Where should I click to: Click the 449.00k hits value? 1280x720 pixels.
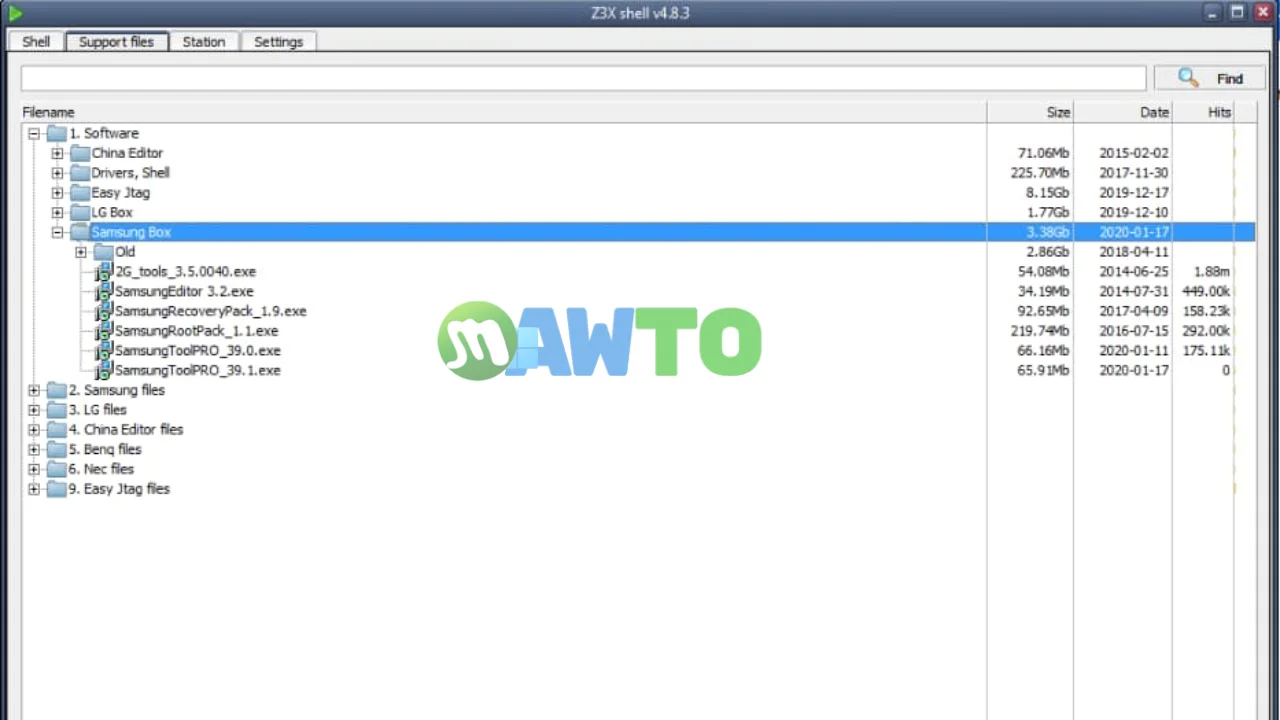click(1206, 291)
